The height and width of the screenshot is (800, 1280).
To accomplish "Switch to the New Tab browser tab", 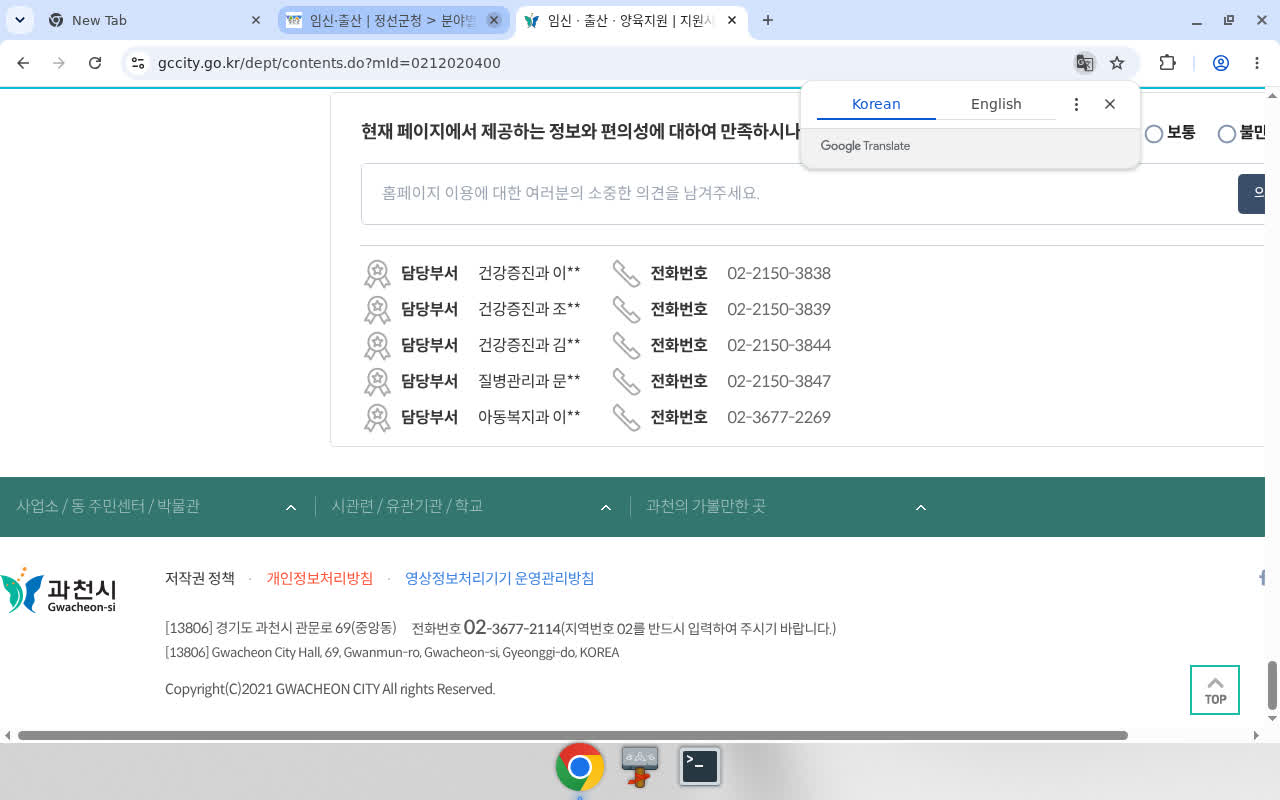I will tap(155, 20).
